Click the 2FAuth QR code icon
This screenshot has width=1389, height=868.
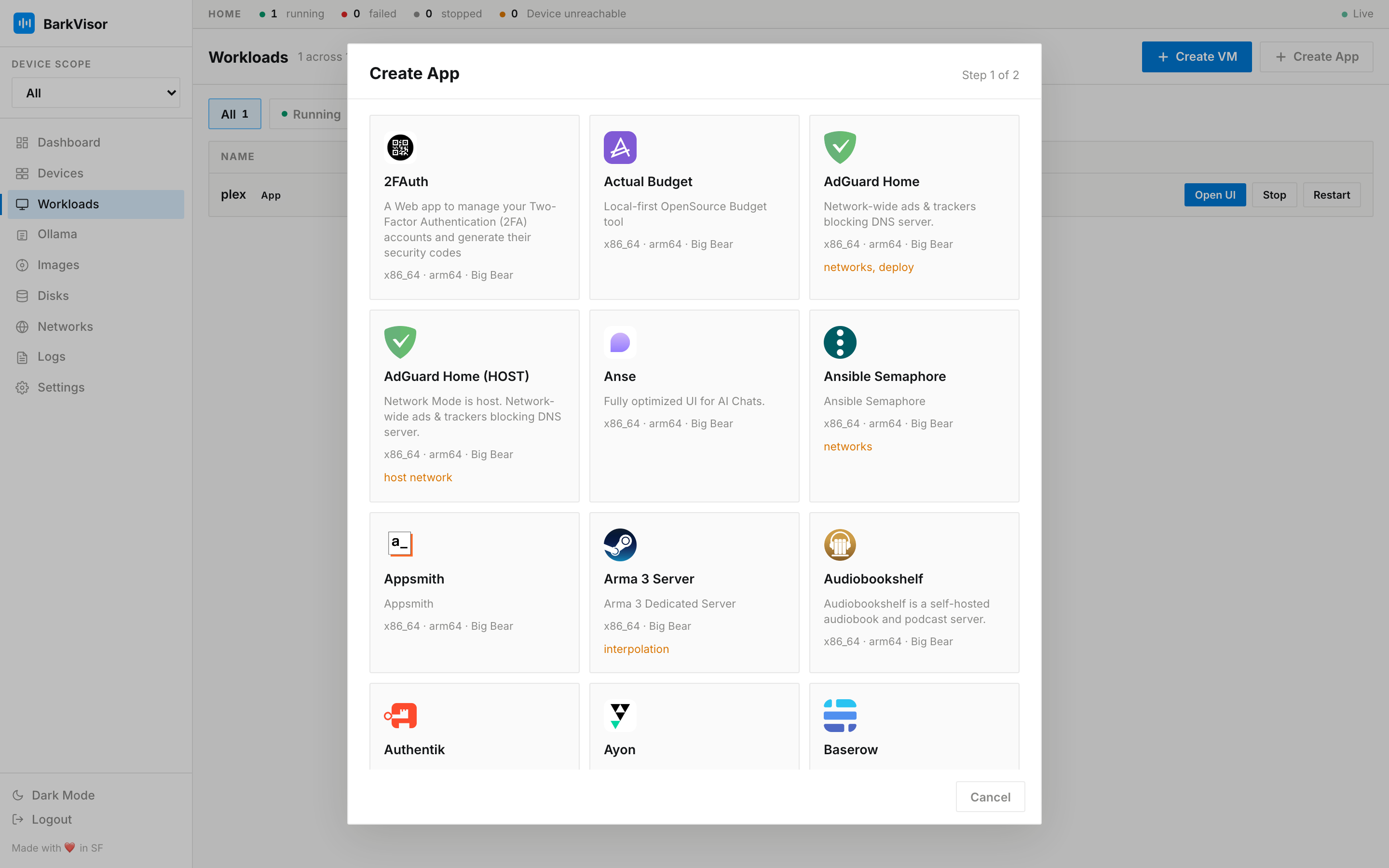tap(400, 148)
